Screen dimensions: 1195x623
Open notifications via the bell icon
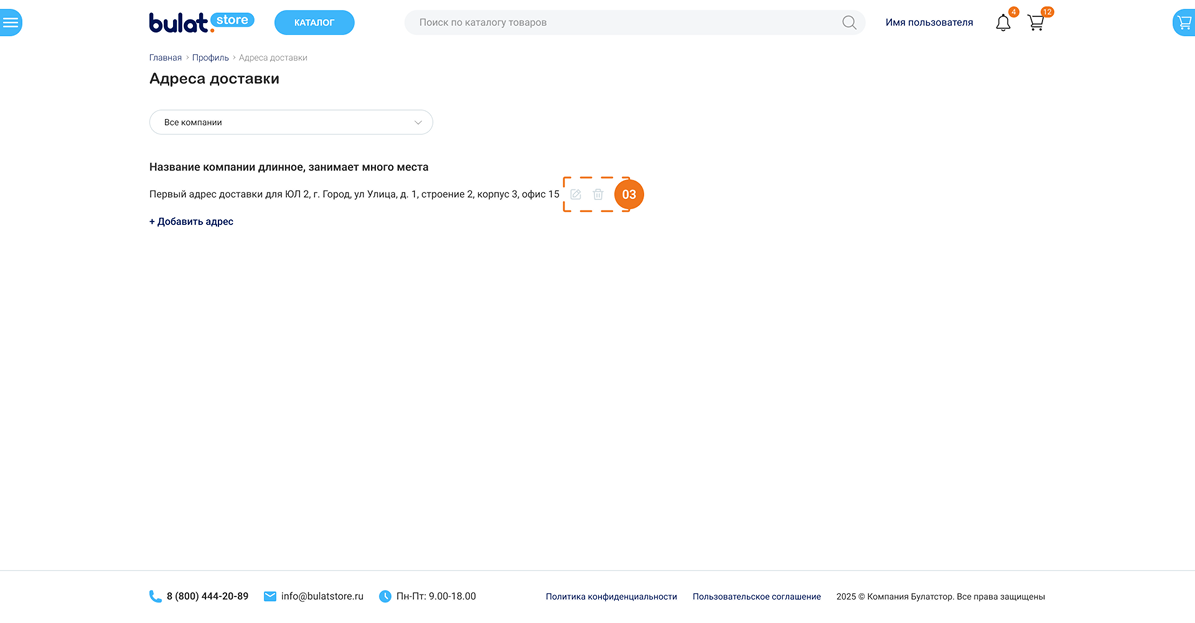1003,22
